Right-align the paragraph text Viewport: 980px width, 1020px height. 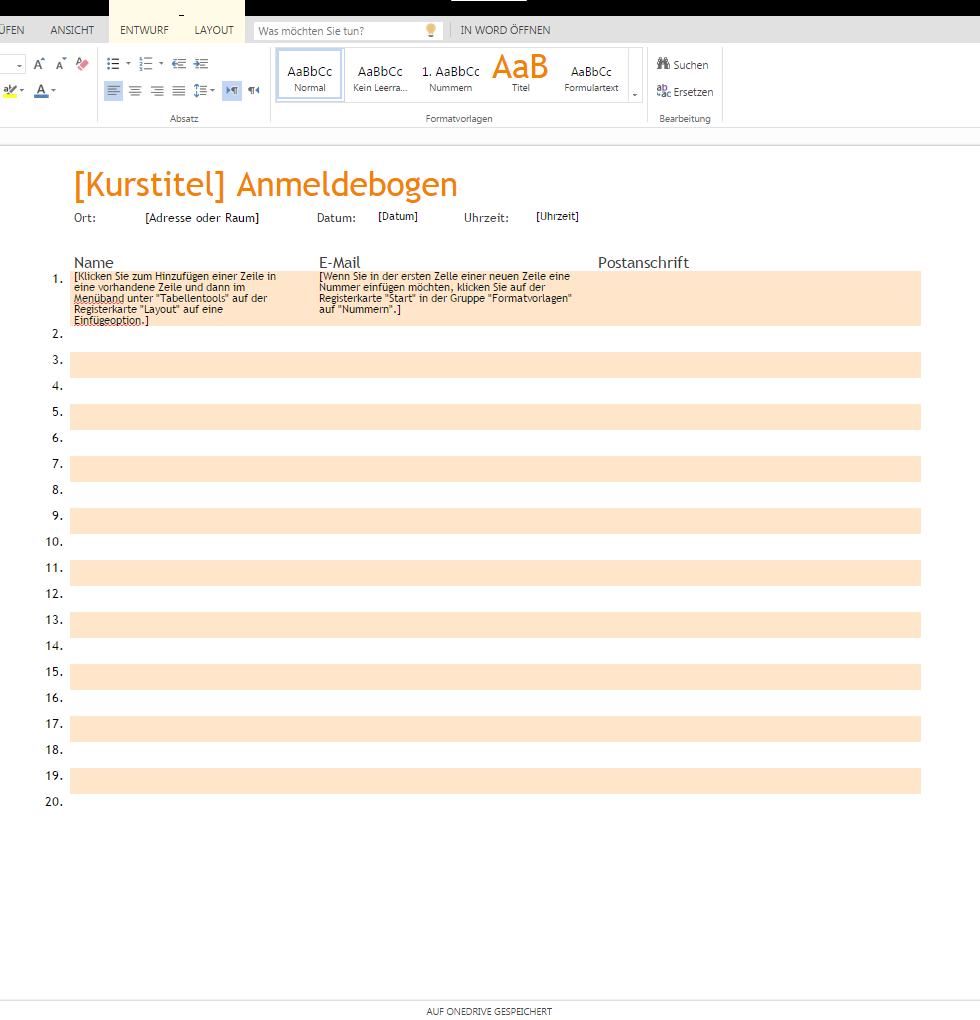tap(157, 91)
